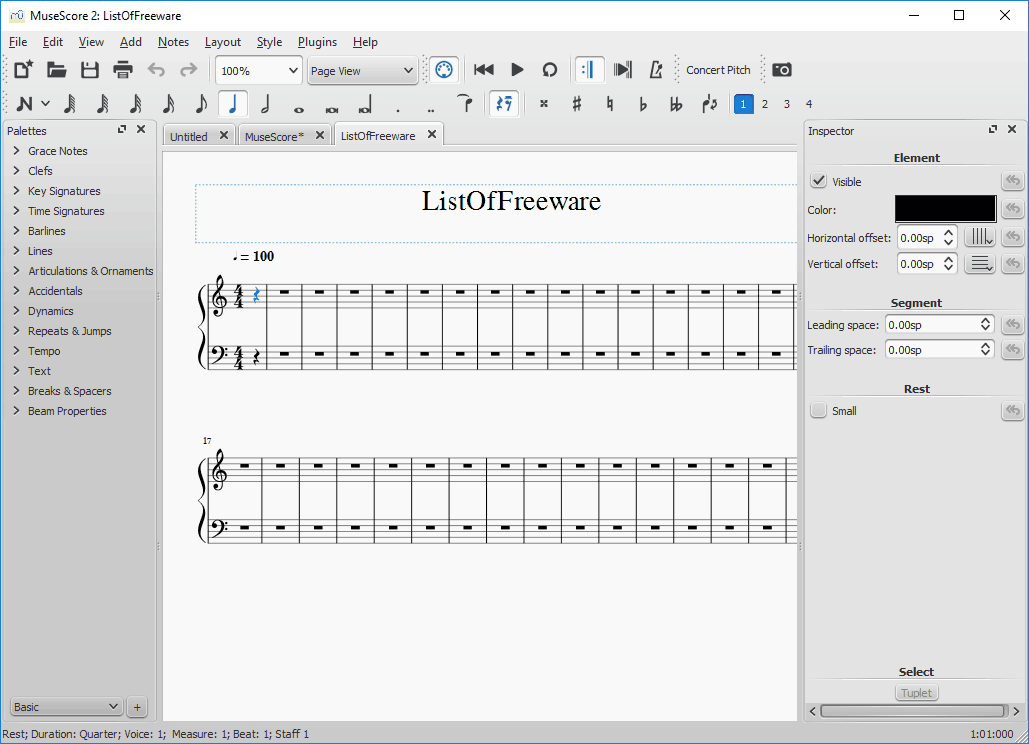Save the score with the floppy disk icon
1029x744 pixels.
pyautogui.click(x=89, y=70)
